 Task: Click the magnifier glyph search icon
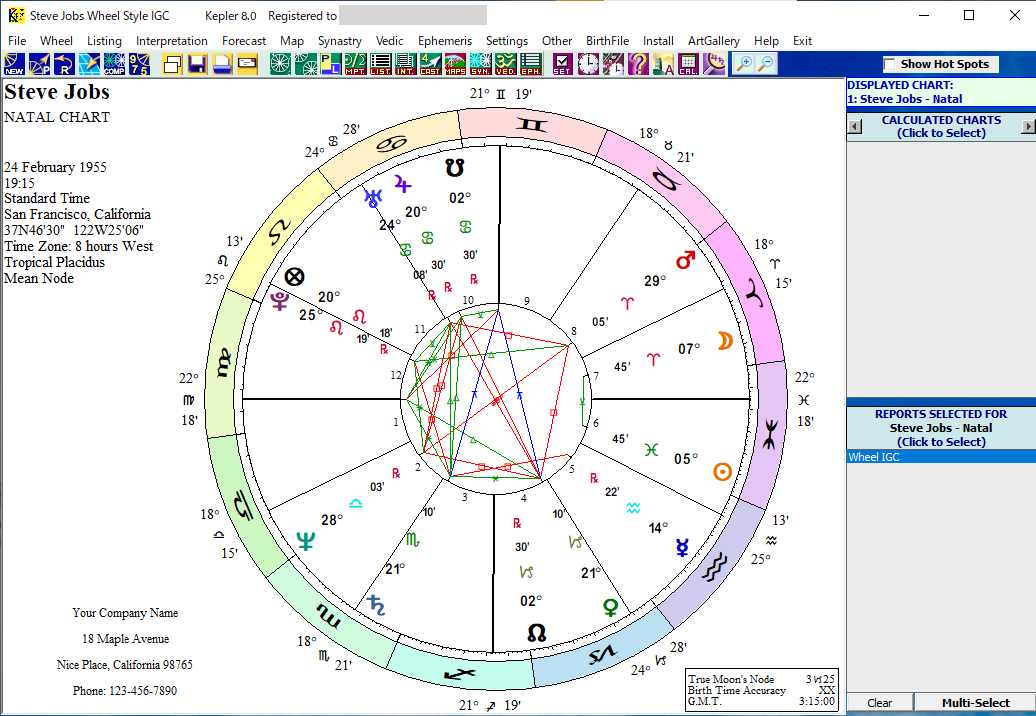[713, 64]
